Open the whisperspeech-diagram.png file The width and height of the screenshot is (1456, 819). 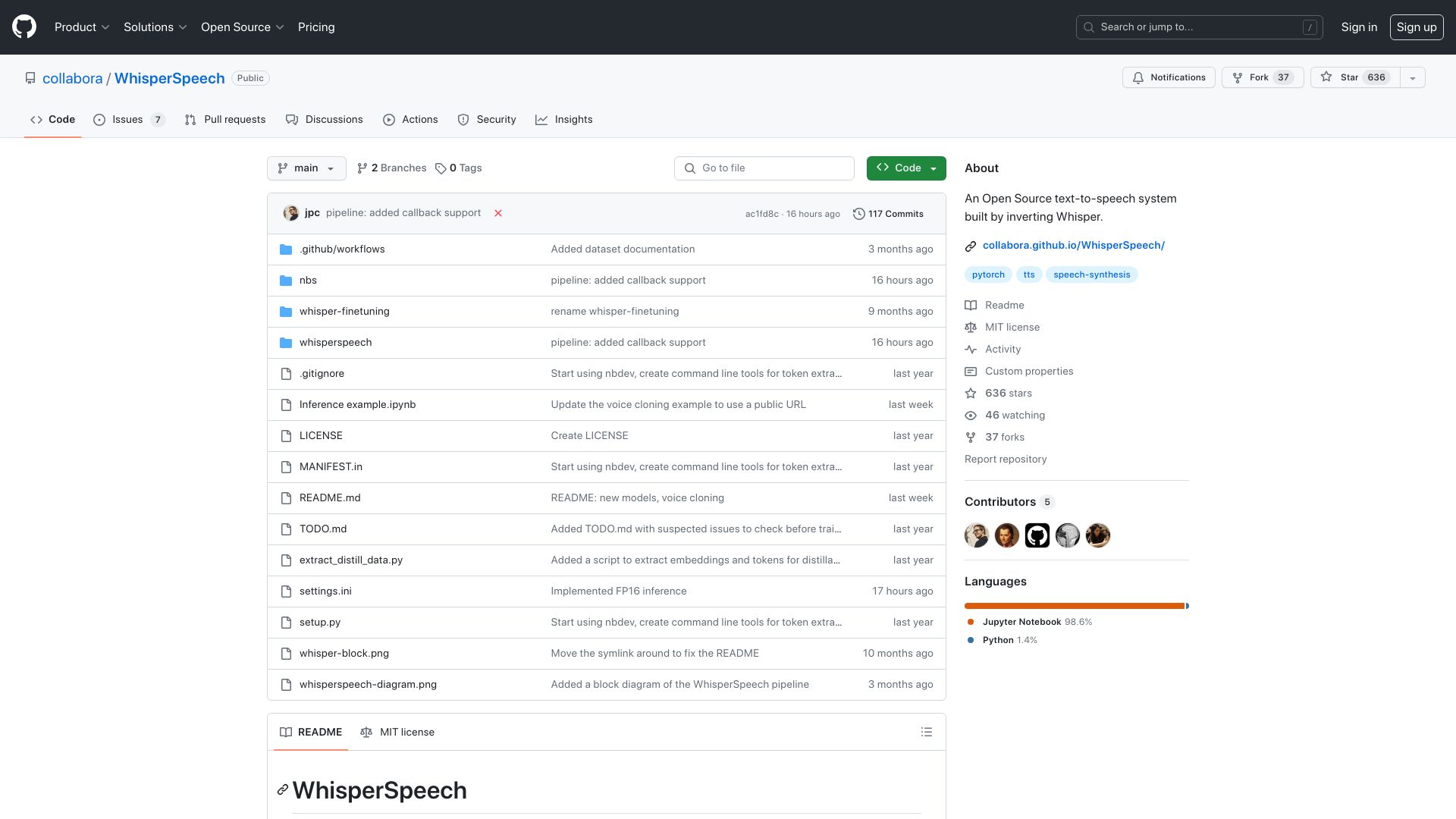368,685
